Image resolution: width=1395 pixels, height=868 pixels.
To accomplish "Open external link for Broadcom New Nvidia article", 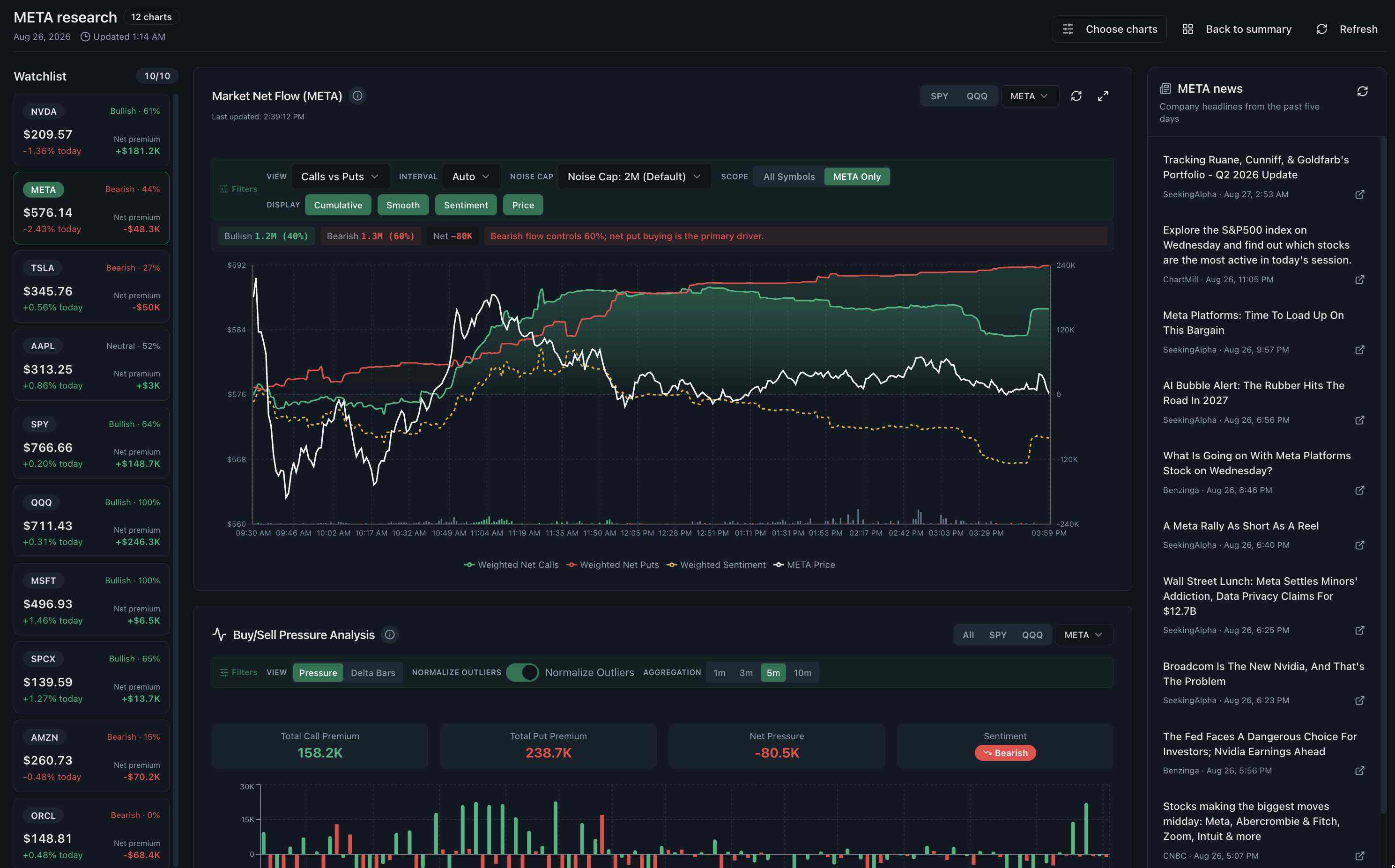I will [x=1359, y=700].
